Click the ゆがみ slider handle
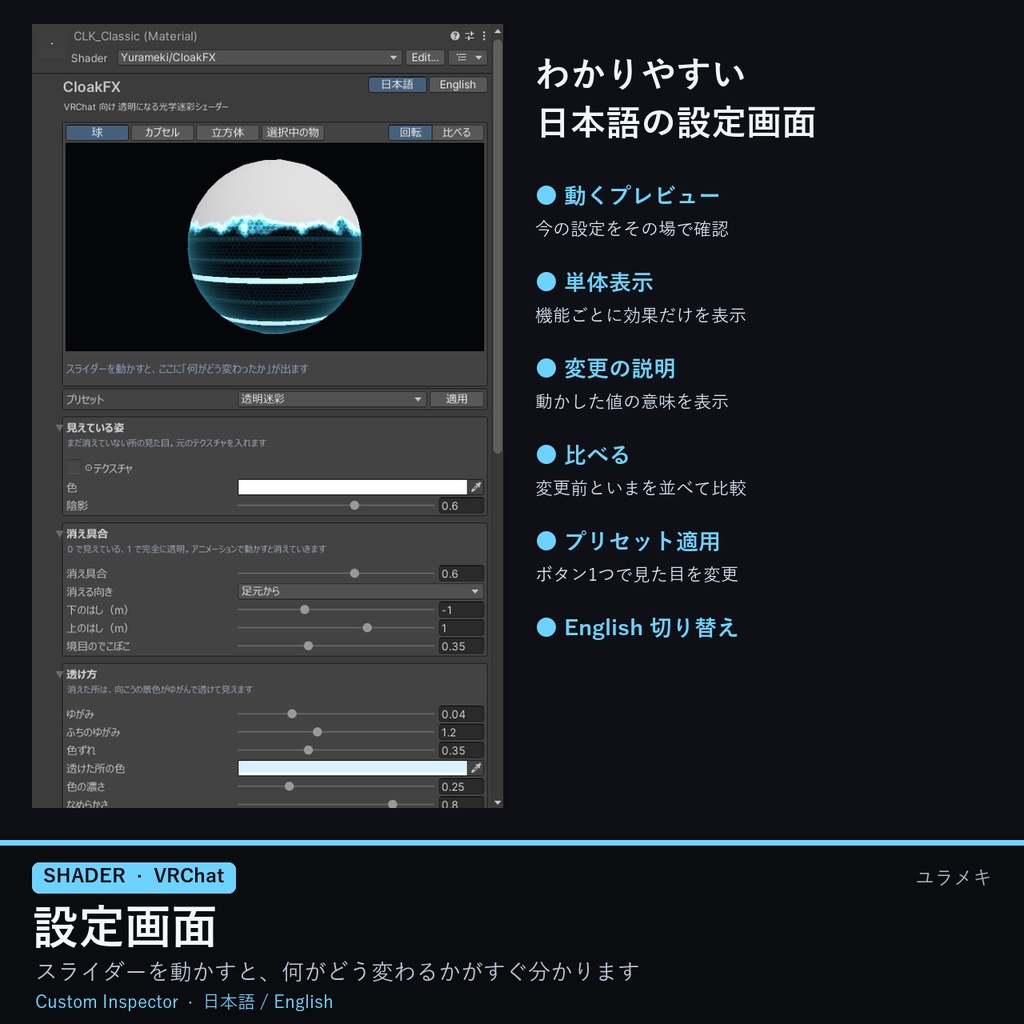Viewport: 1024px width, 1024px height. click(x=292, y=714)
